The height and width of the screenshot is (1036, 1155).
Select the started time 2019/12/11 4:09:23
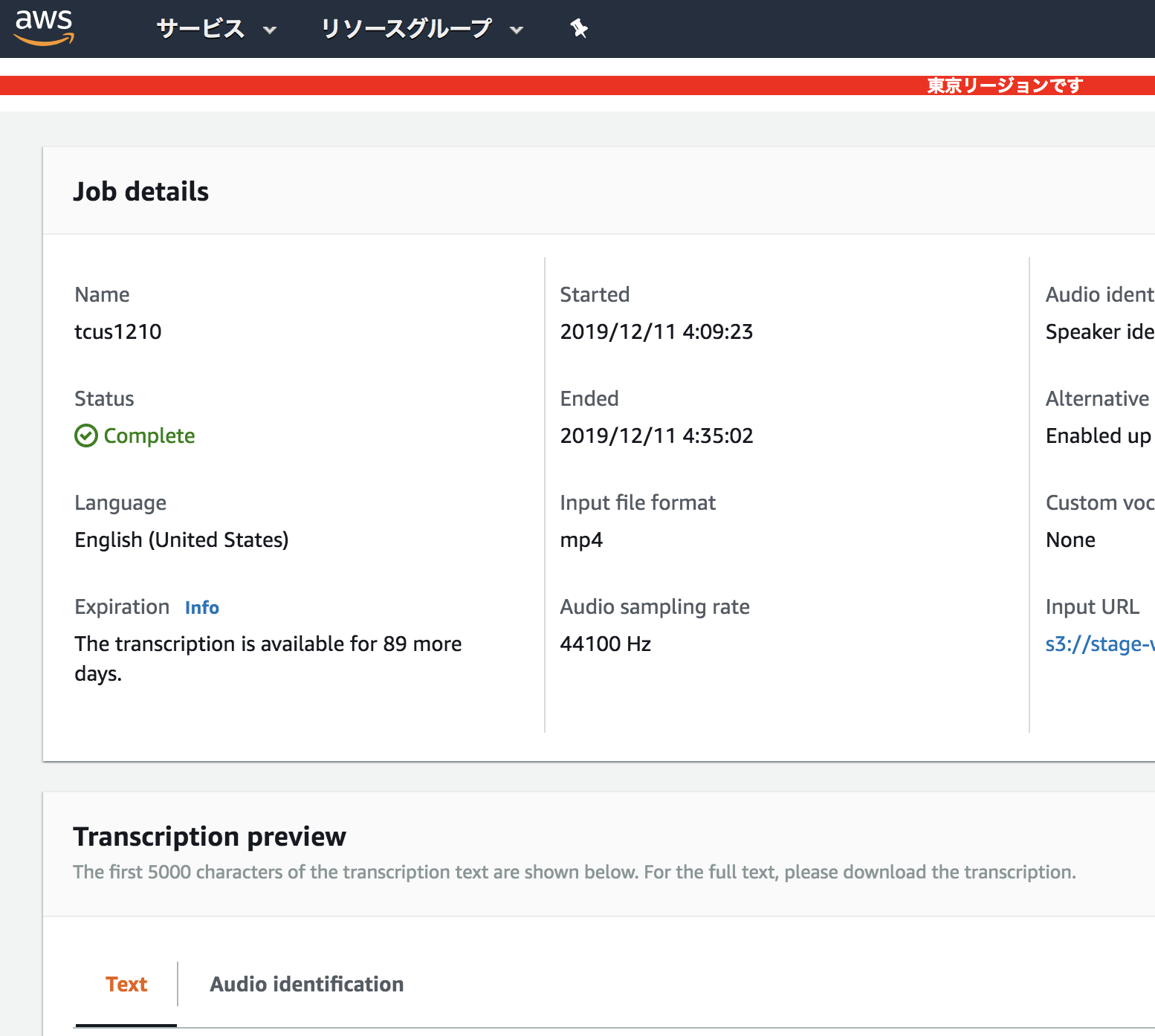[x=656, y=331]
